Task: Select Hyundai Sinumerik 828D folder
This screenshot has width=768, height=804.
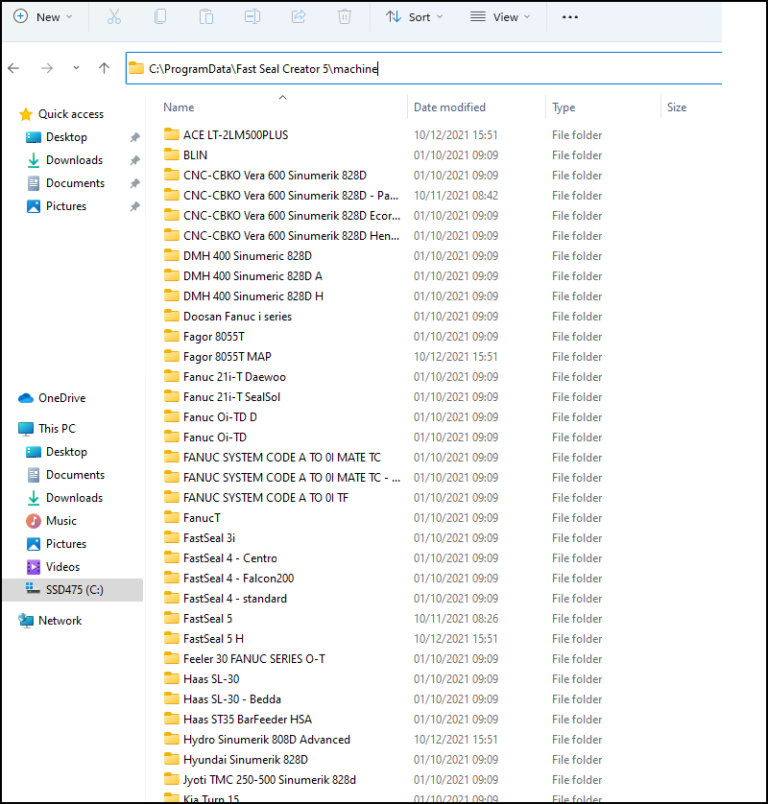Action: pyautogui.click(x=246, y=759)
